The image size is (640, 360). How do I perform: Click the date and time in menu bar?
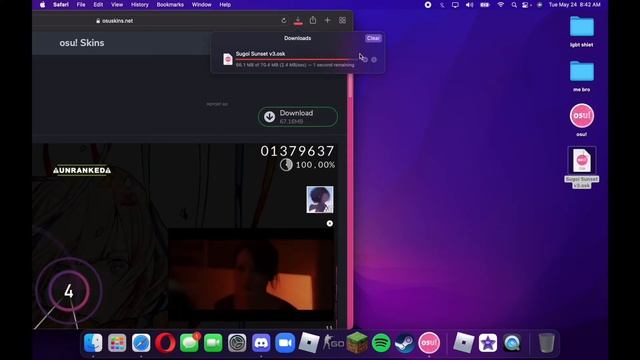[x=575, y=5]
